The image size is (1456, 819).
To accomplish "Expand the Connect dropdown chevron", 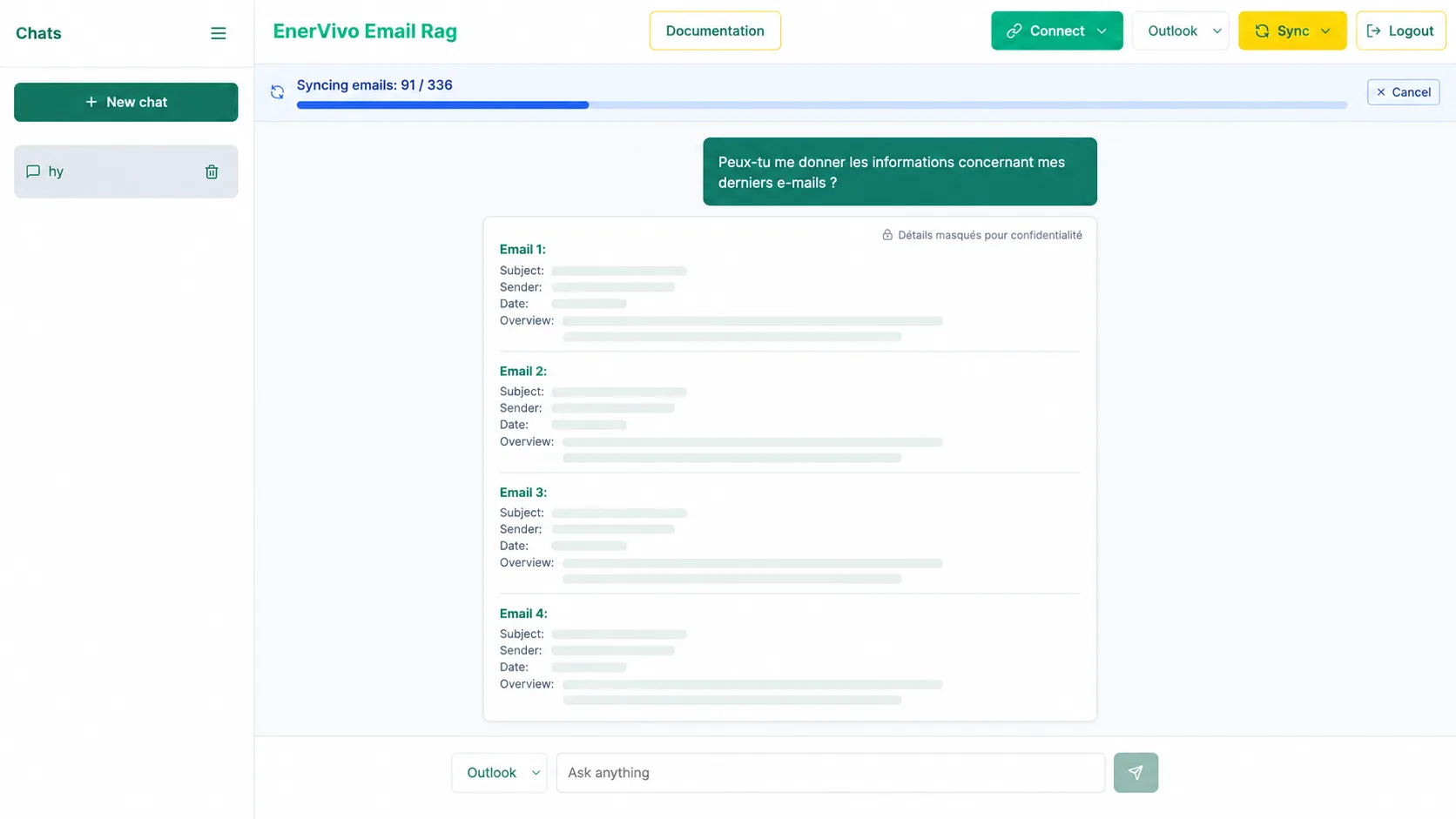I will pyautogui.click(x=1102, y=31).
